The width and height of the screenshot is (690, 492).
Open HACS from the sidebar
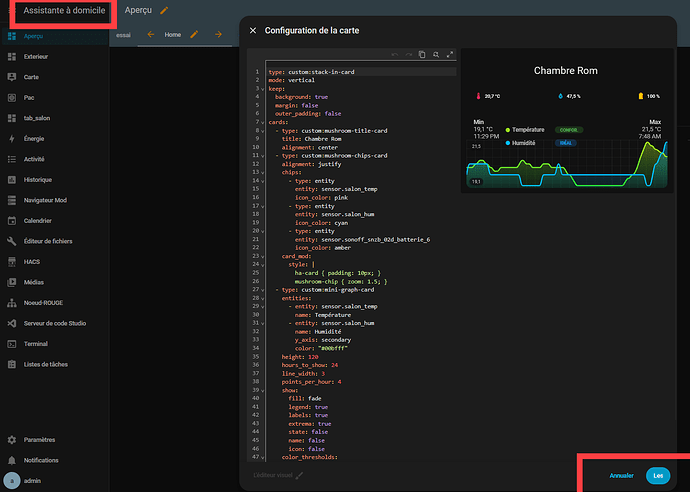coord(34,262)
